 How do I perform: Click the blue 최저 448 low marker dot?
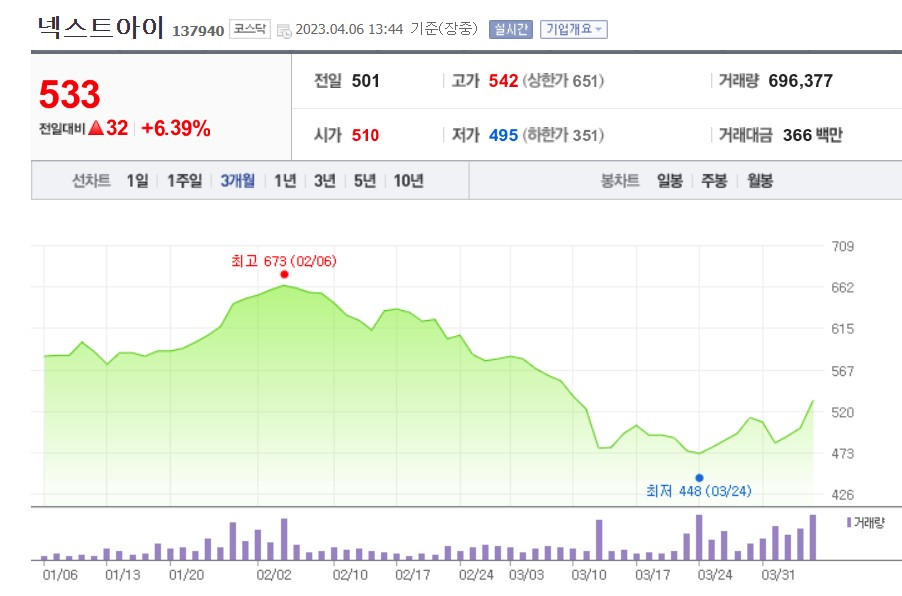coord(698,477)
